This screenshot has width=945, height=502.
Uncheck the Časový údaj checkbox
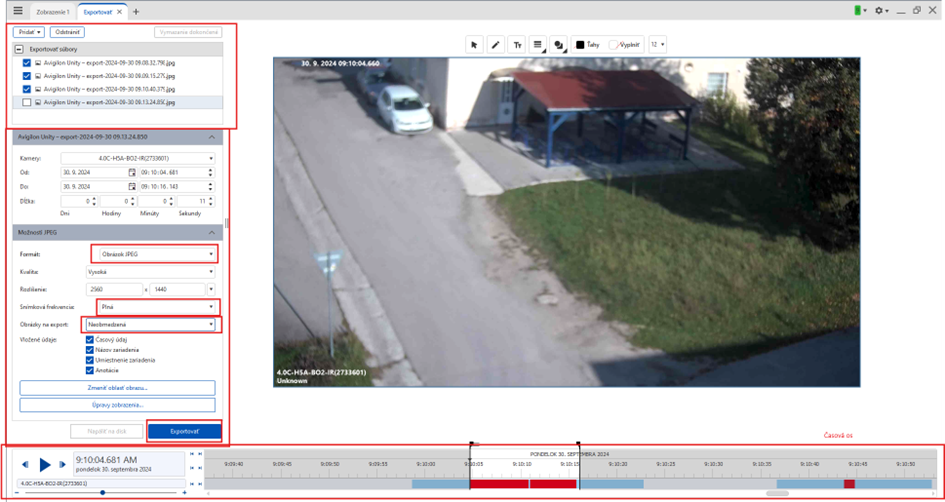click(x=90, y=340)
